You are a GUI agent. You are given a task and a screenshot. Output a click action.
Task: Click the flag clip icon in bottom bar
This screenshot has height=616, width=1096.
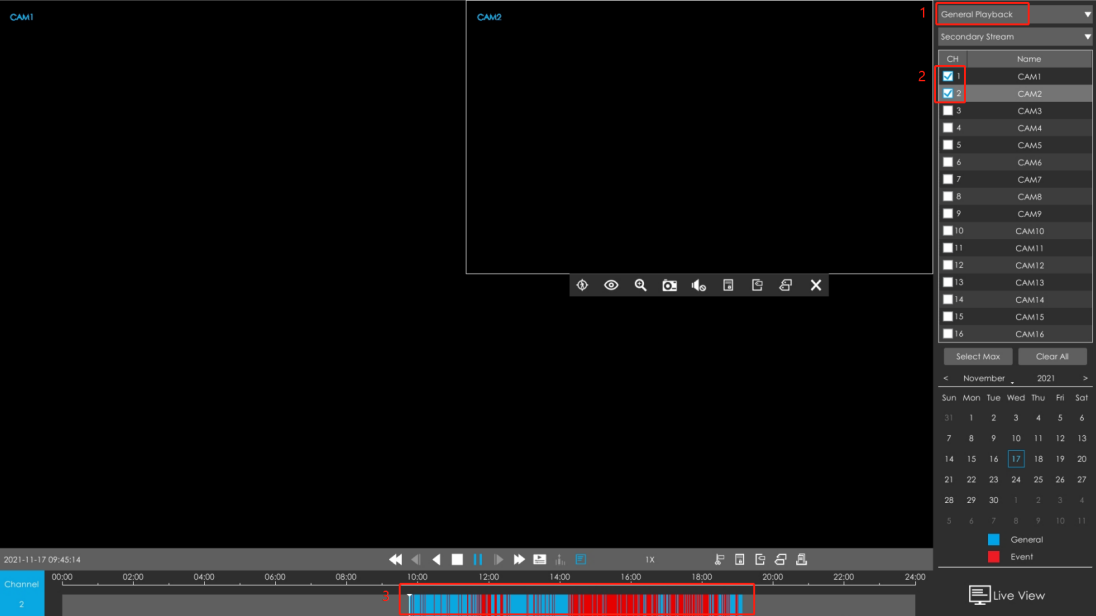tap(719, 559)
